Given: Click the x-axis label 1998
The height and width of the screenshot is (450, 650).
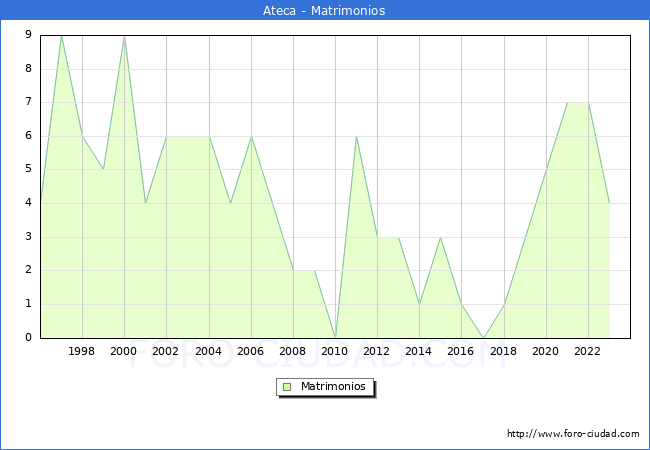Looking at the screenshot, I should (x=81, y=351).
